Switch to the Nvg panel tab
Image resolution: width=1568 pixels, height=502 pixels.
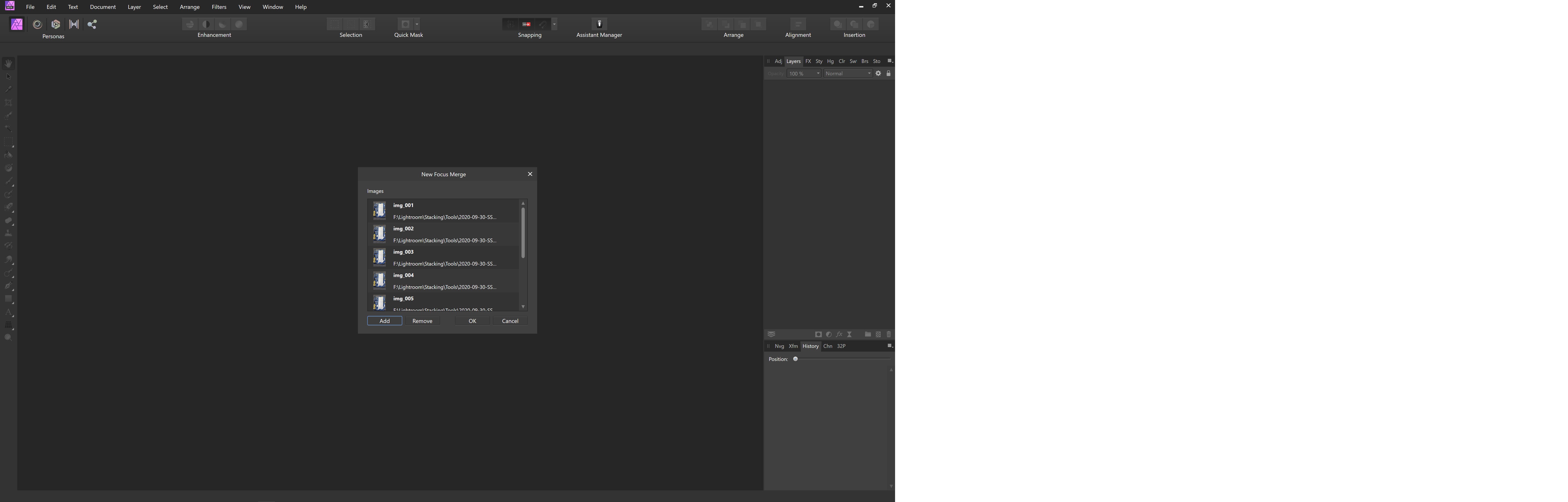pos(780,346)
